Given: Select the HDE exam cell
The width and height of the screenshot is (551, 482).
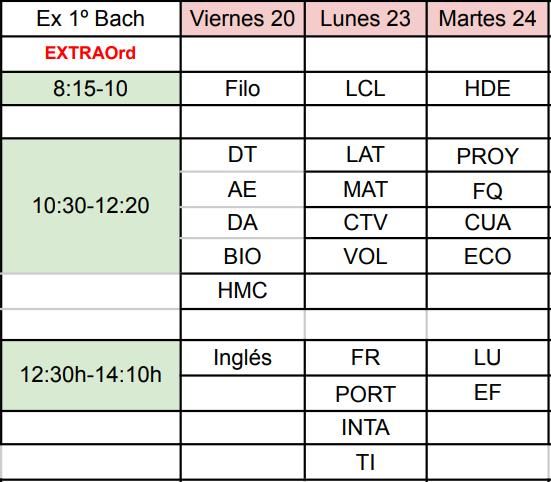Looking at the screenshot, I should point(488,89).
